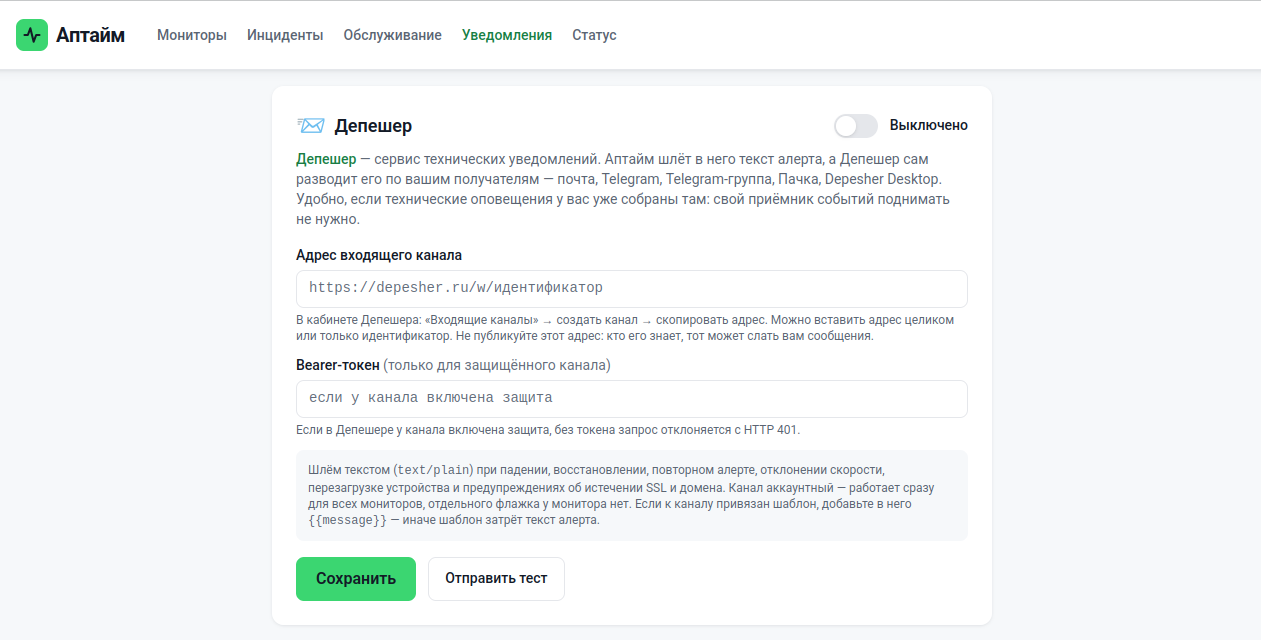Screen dimensions: 1261x640
Task: Click the Адрес входящего канала label
Action: (x=379, y=255)
